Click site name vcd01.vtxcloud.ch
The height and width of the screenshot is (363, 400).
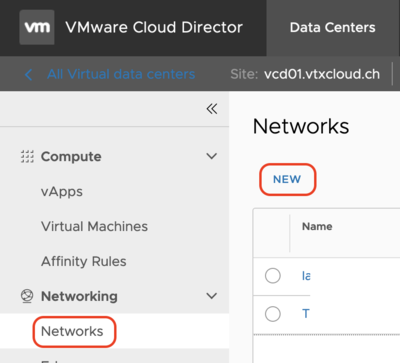click(x=322, y=74)
